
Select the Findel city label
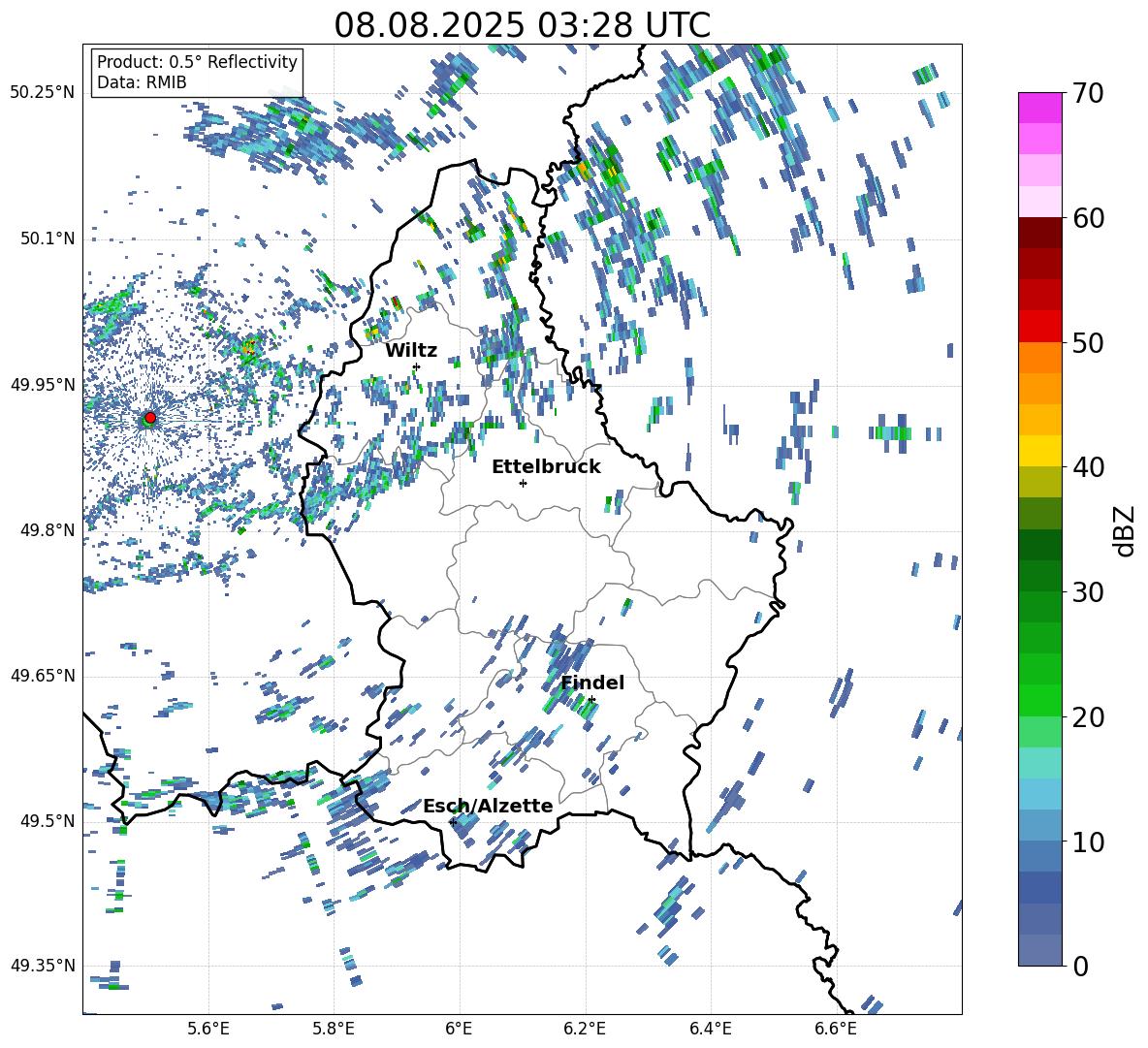point(592,683)
